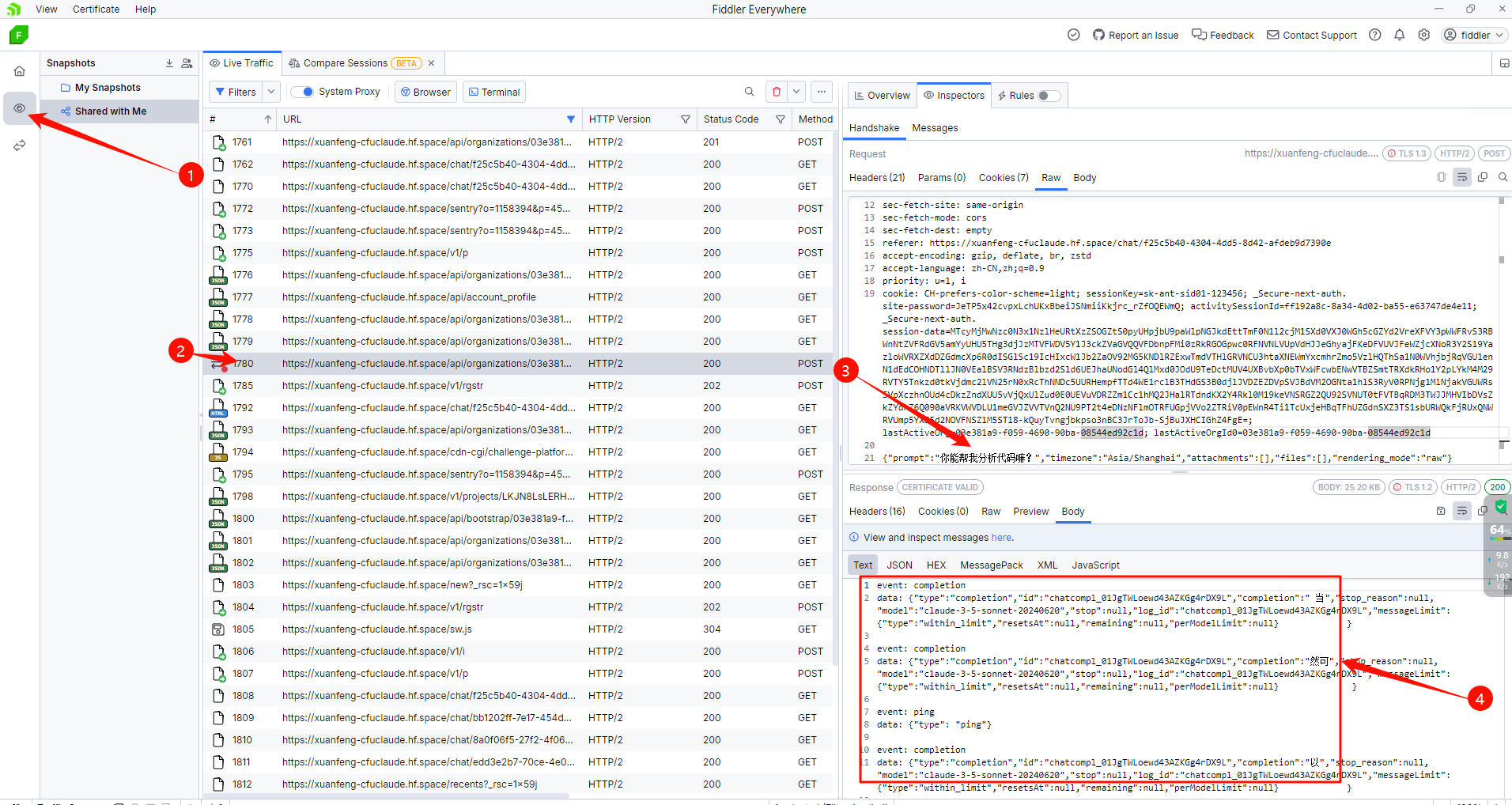
Task: Open the request Headers (21) tab
Action: click(877, 178)
